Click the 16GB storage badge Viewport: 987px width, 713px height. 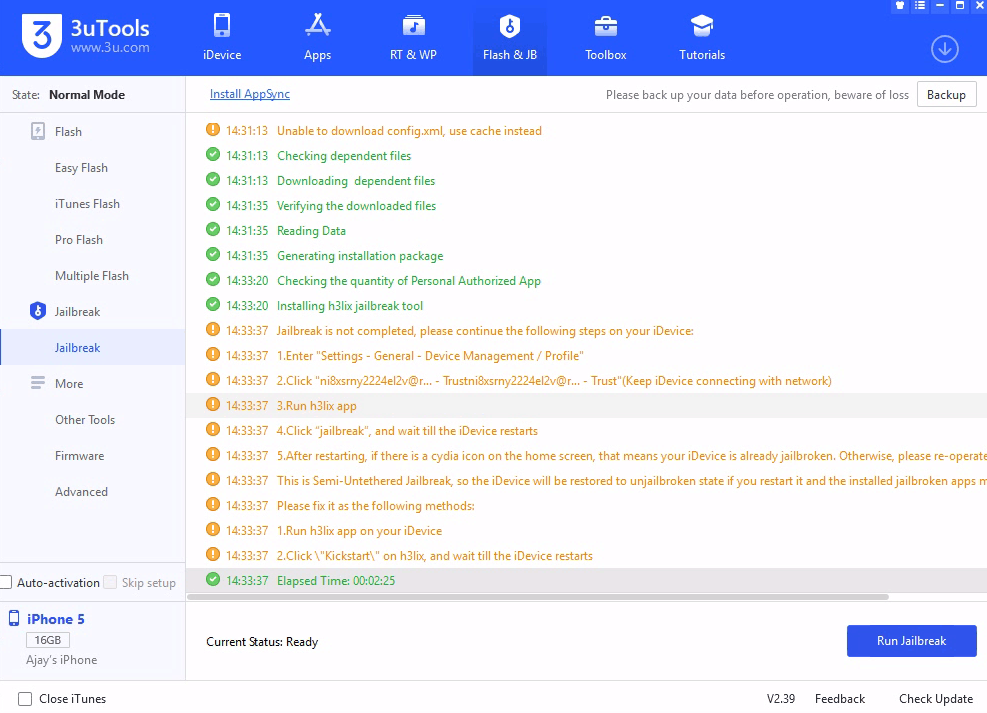point(48,640)
